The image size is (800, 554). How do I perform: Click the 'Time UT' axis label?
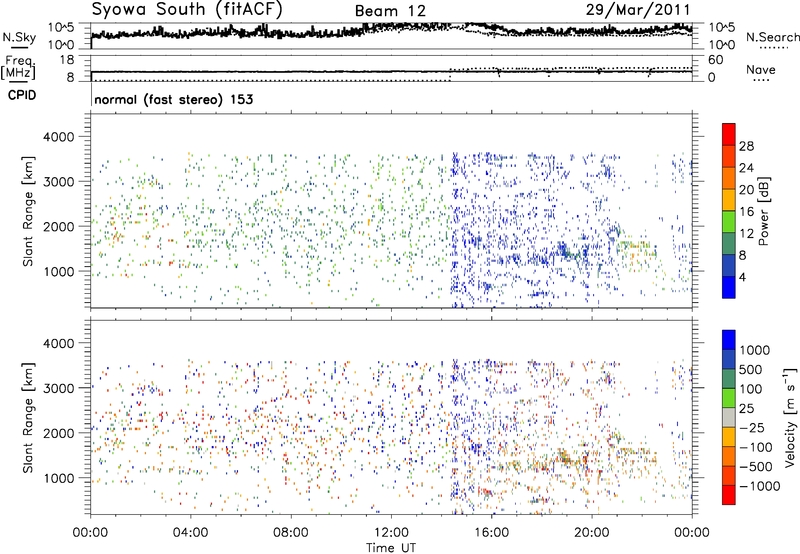[x=391, y=548]
